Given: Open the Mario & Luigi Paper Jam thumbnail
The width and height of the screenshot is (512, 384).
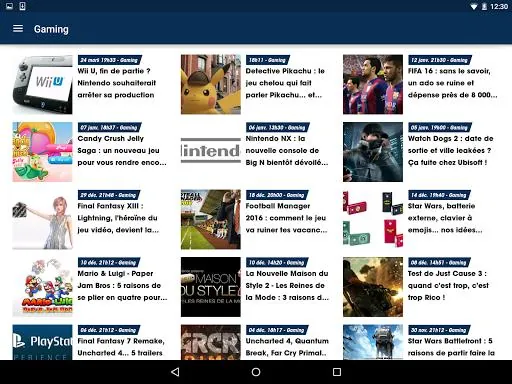Looking at the screenshot, I should coord(42,287).
